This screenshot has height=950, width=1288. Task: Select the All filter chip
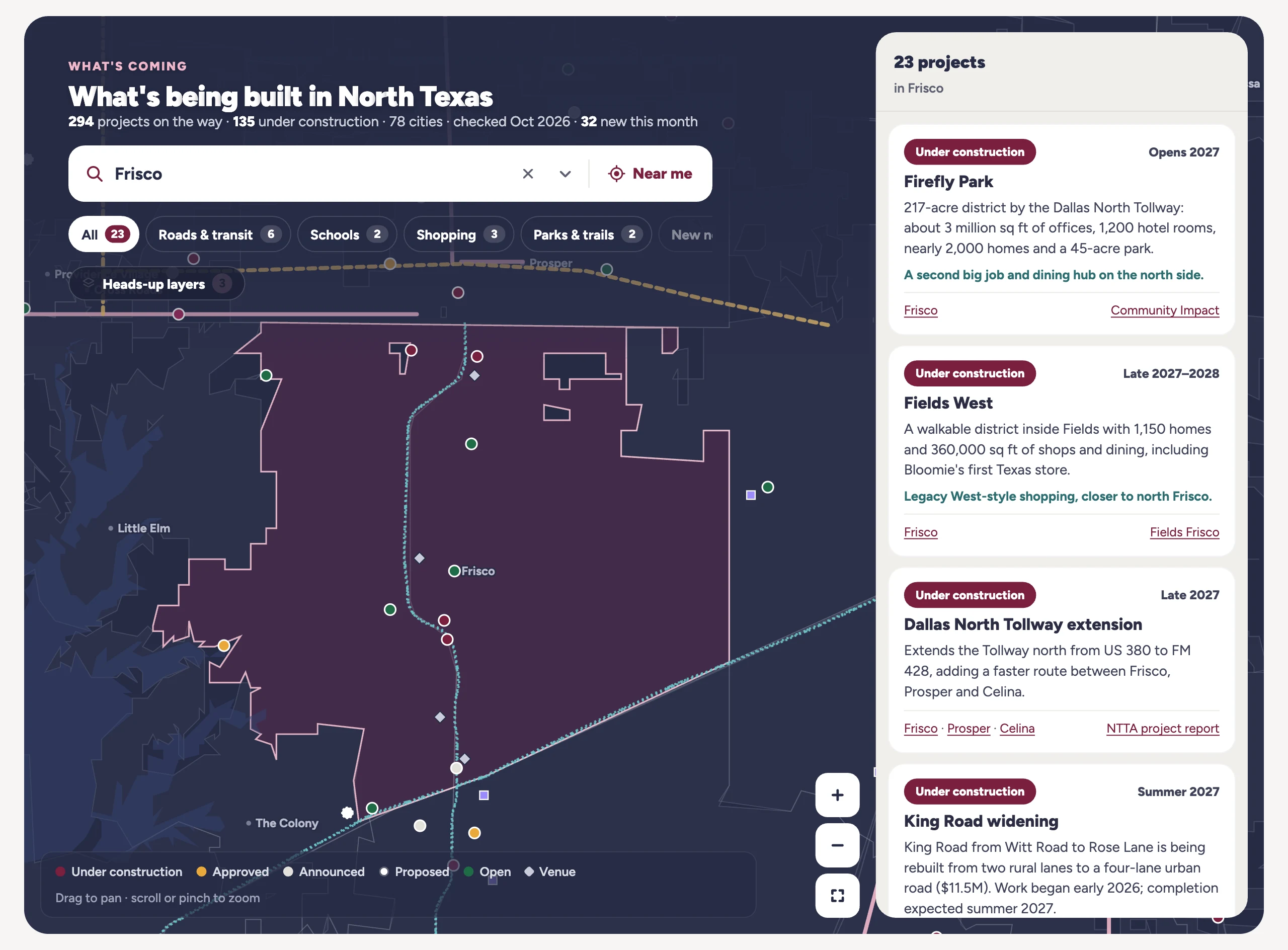pyautogui.click(x=104, y=234)
